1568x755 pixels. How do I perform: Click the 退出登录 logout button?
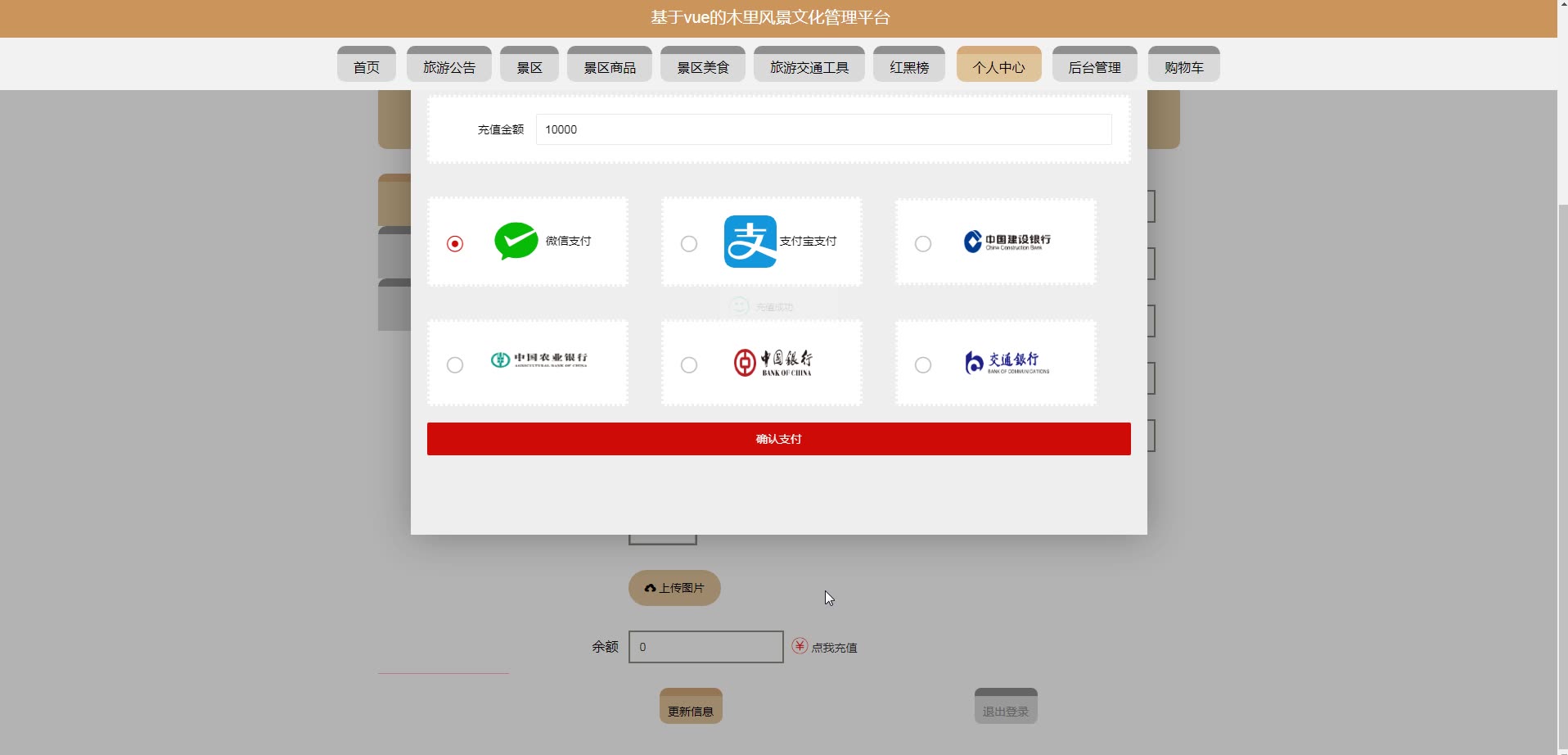pos(1006,707)
